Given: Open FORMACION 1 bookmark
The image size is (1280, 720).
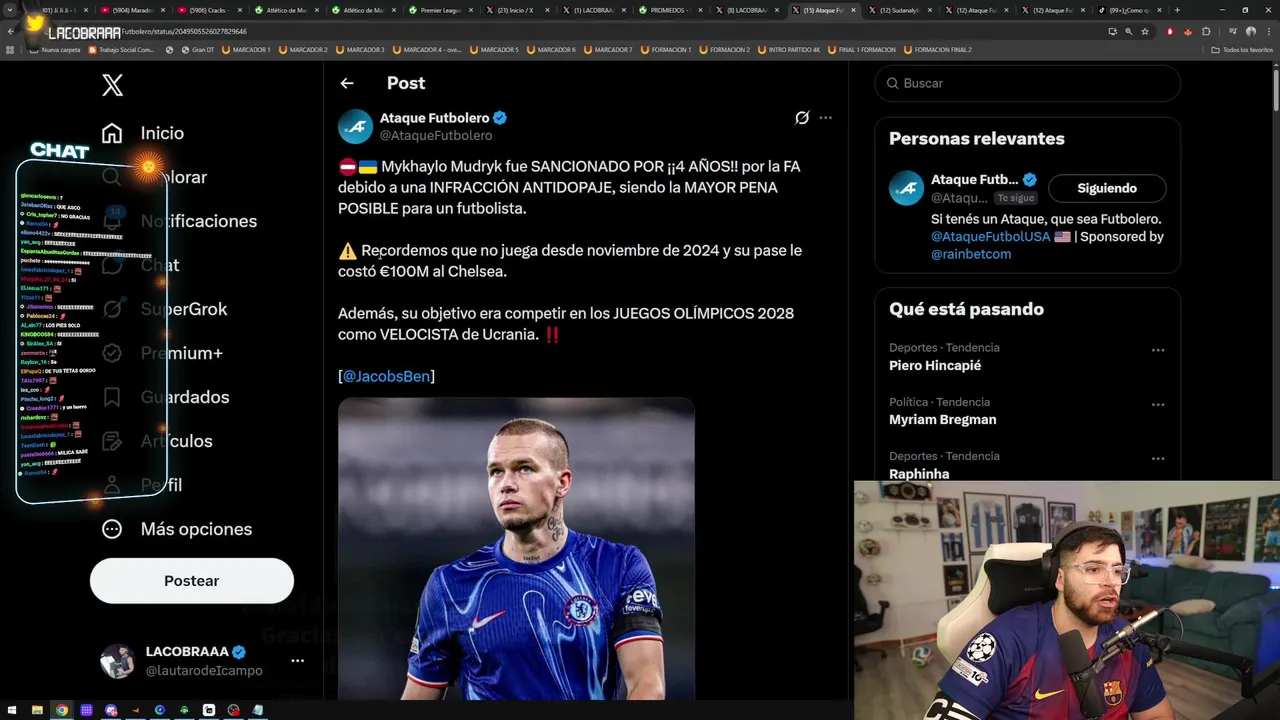Looking at the screenshot, I should [x=665, y=49].
